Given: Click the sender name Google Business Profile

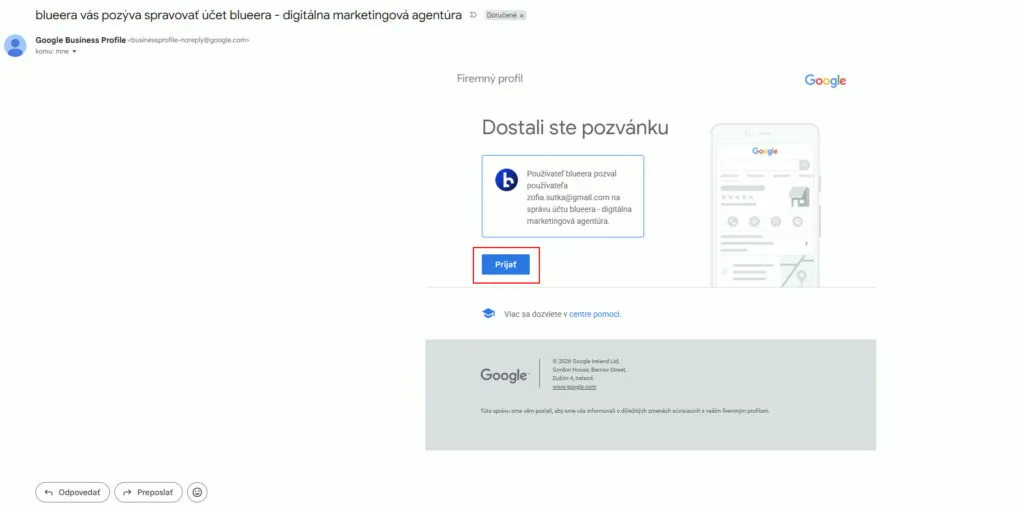Looking at the screenshot, I should [x=80, y=40].
